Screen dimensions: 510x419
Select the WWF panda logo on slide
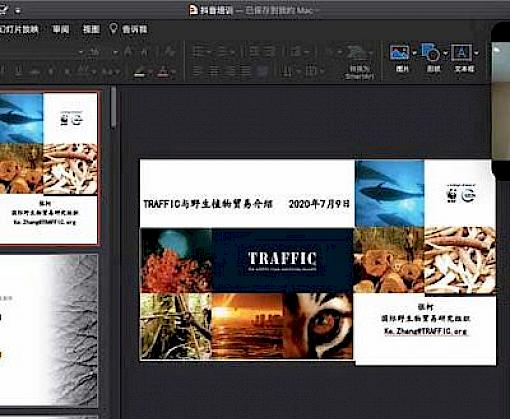click(452, 196)
